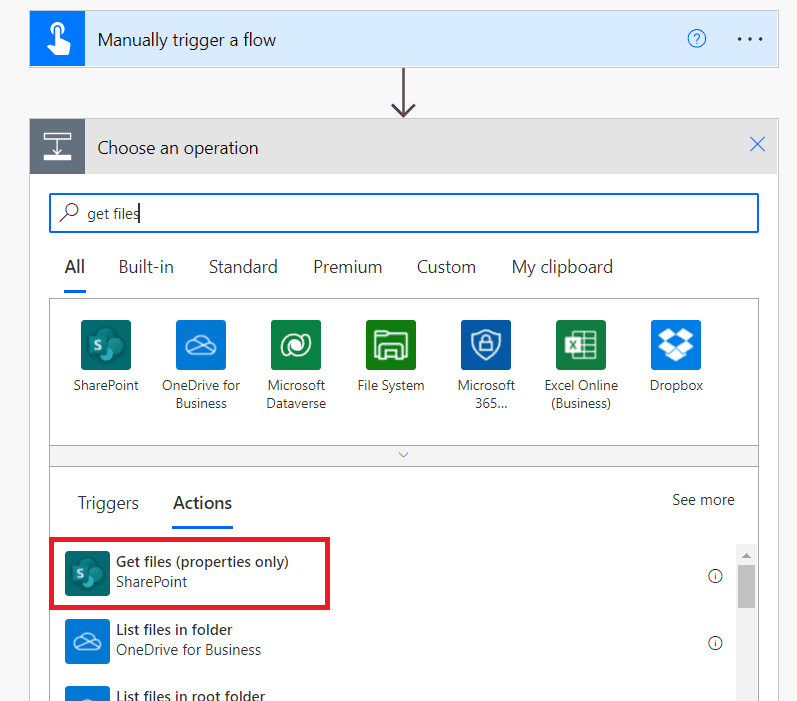The height and width of the screenshot is (701, 797).
Task: Select the SharePoint connector icon
Action: click(106, 345)
